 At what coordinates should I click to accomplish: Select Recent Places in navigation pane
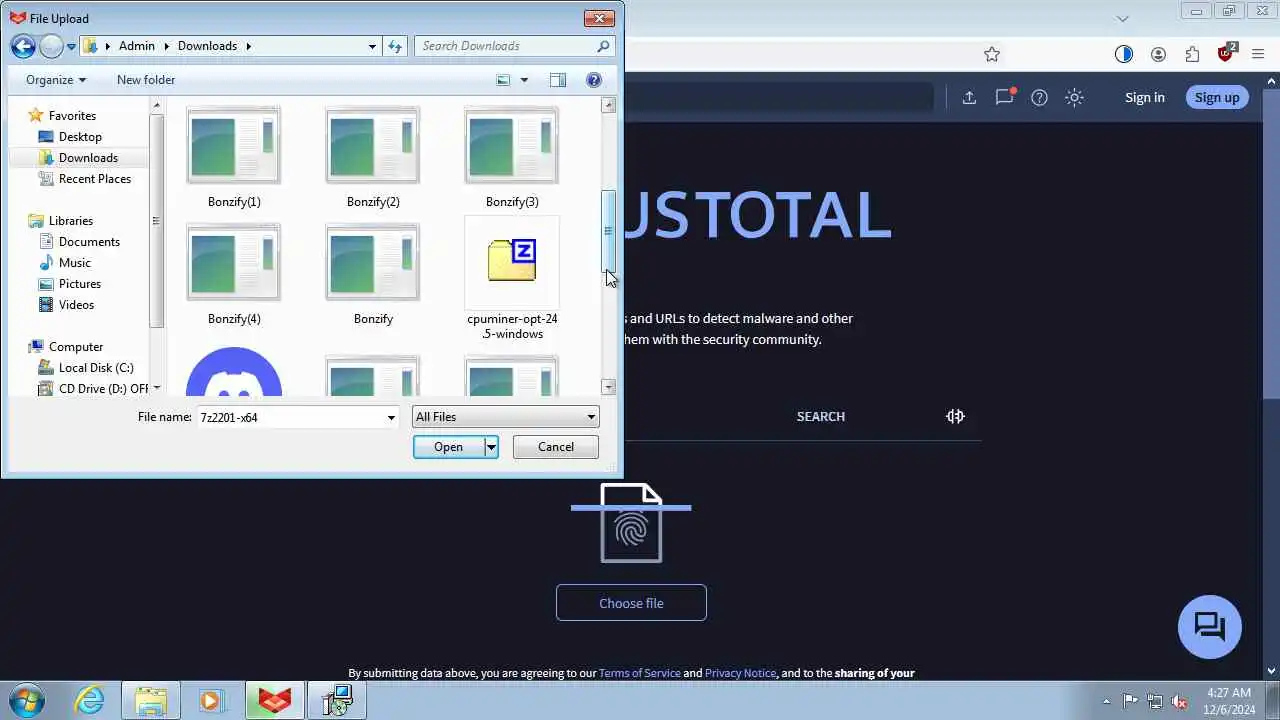95,179
